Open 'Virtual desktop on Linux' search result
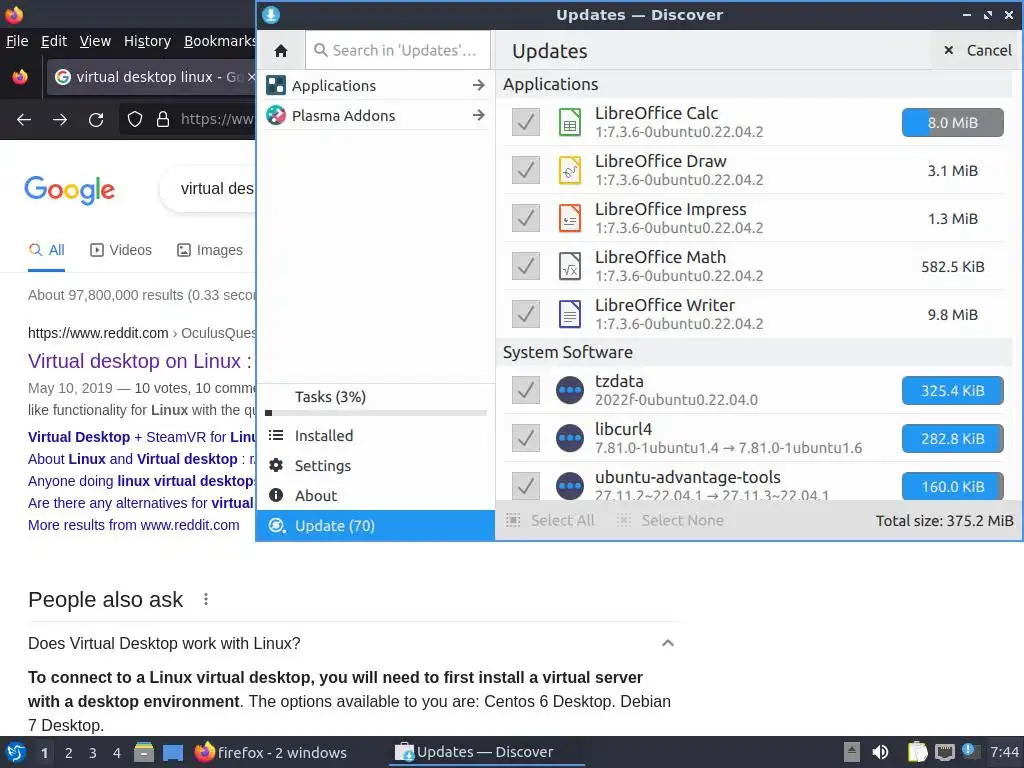Viewport: 1024px width, 768px height. click(x=140, y=361)
